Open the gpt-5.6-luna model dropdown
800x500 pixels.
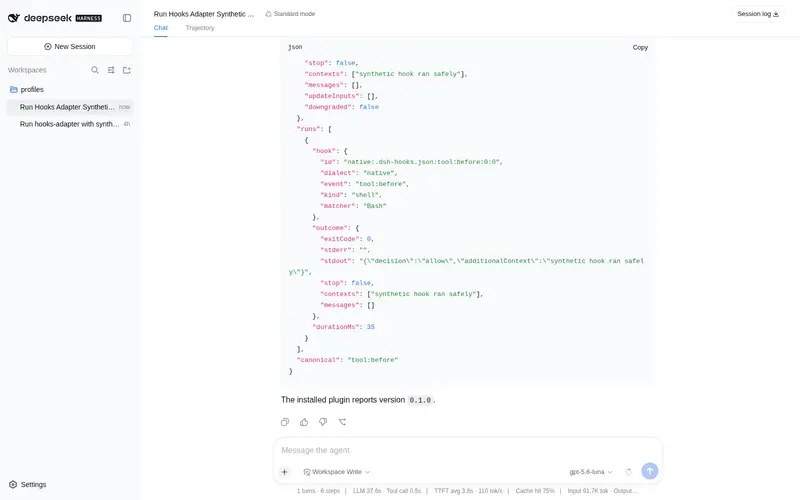coord(591,472)
